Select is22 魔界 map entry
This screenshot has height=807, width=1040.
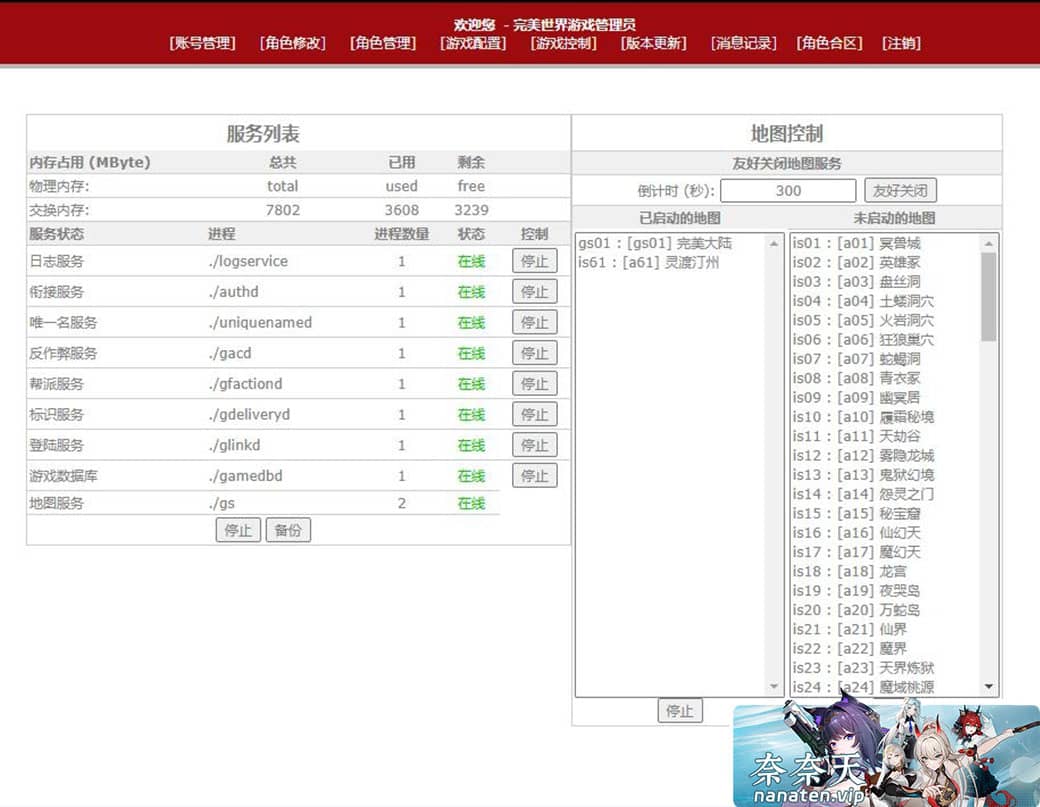885,648
